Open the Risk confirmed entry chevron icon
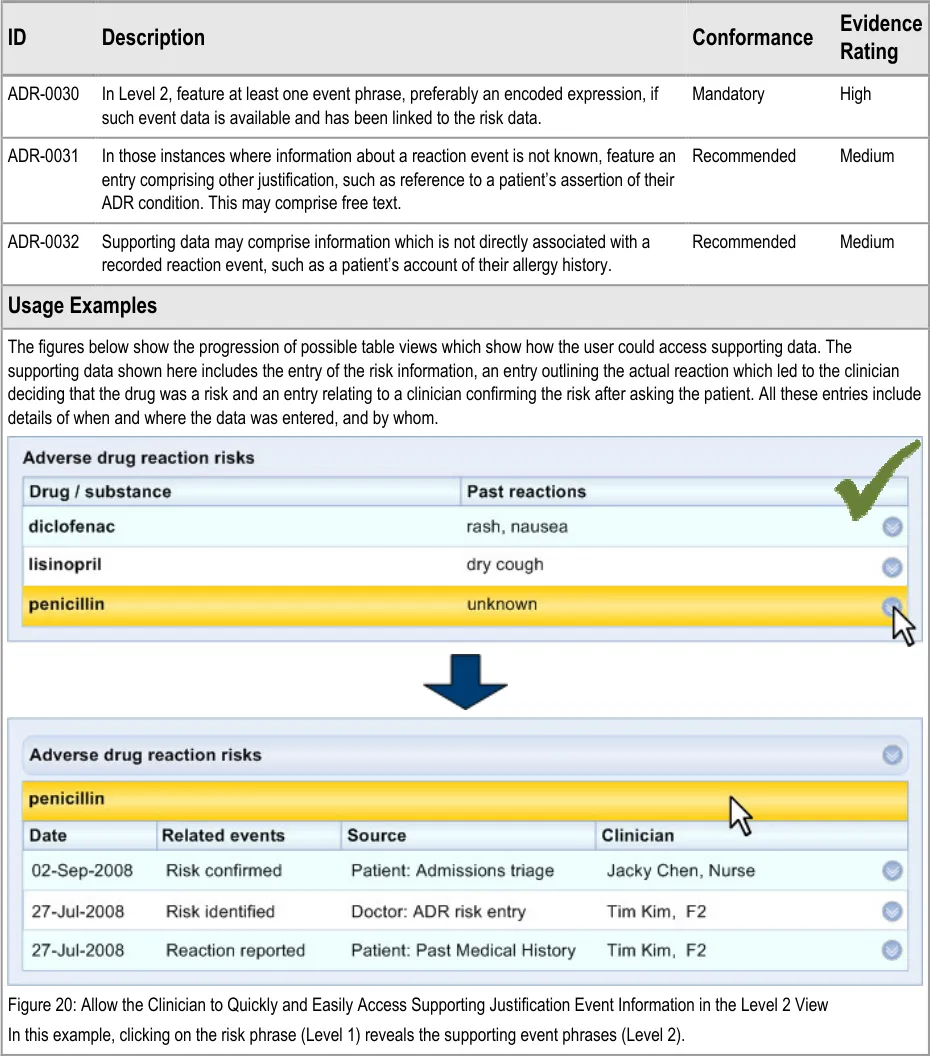This screenshot has width=930, height=1056. pos(892,871)
